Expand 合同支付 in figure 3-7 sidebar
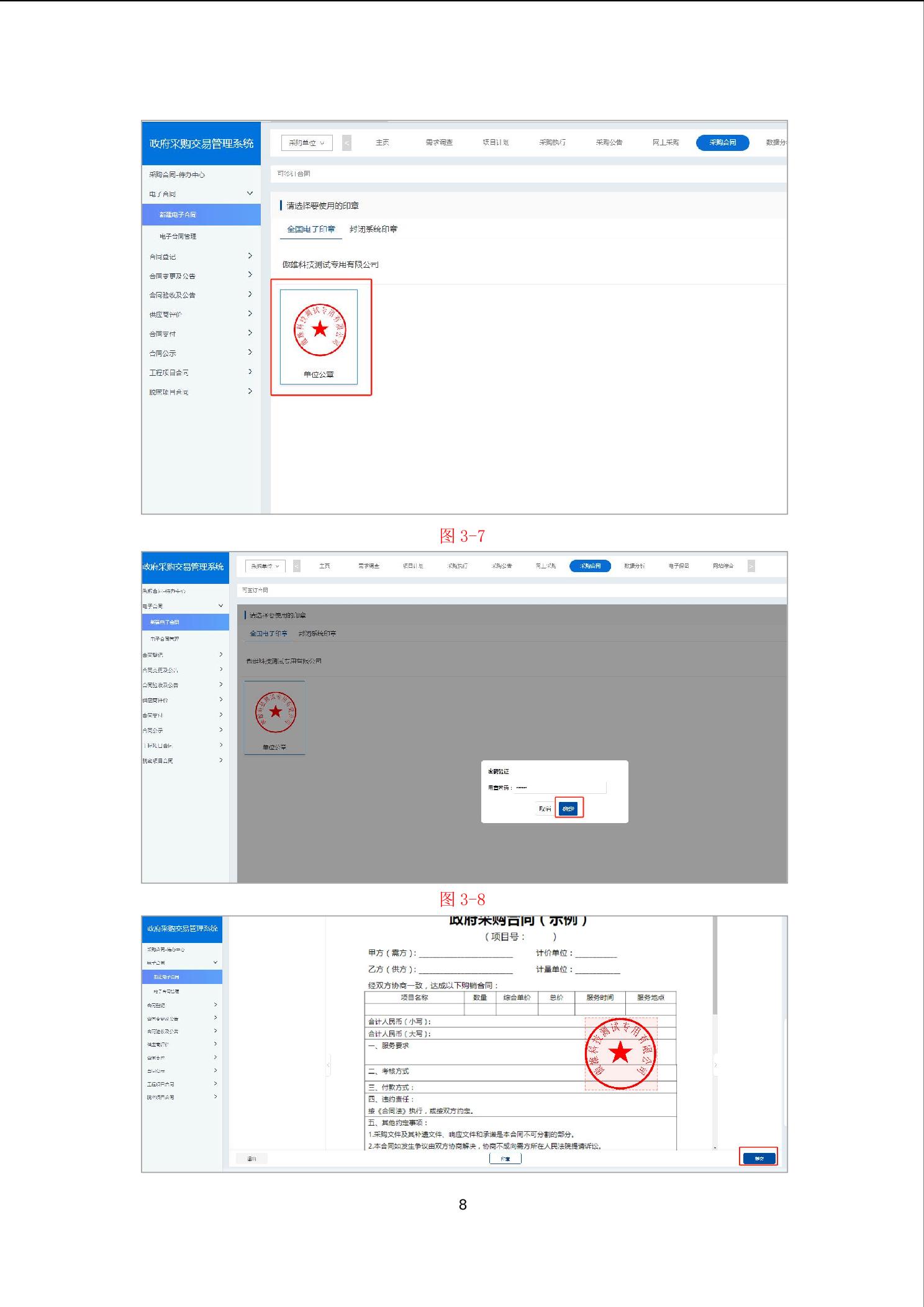Screen dimensions: 924x1307 pos(250,333)
